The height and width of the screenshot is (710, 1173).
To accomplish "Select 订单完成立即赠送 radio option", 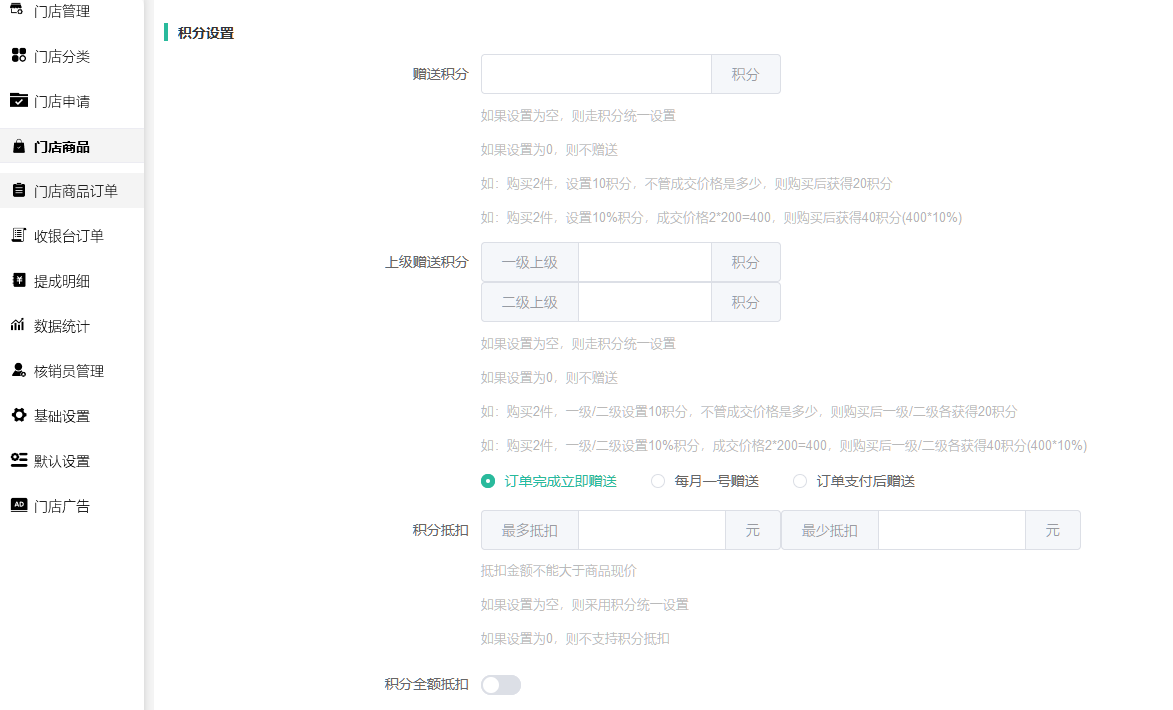I will 488,481.
